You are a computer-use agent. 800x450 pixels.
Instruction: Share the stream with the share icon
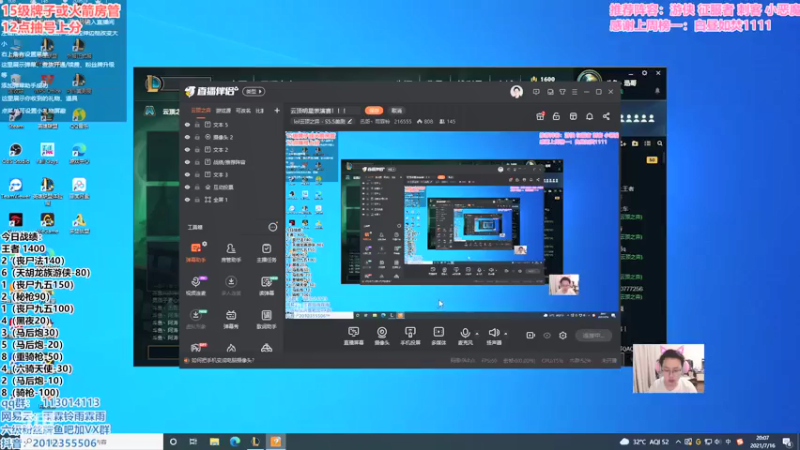[x=606, y=116]
